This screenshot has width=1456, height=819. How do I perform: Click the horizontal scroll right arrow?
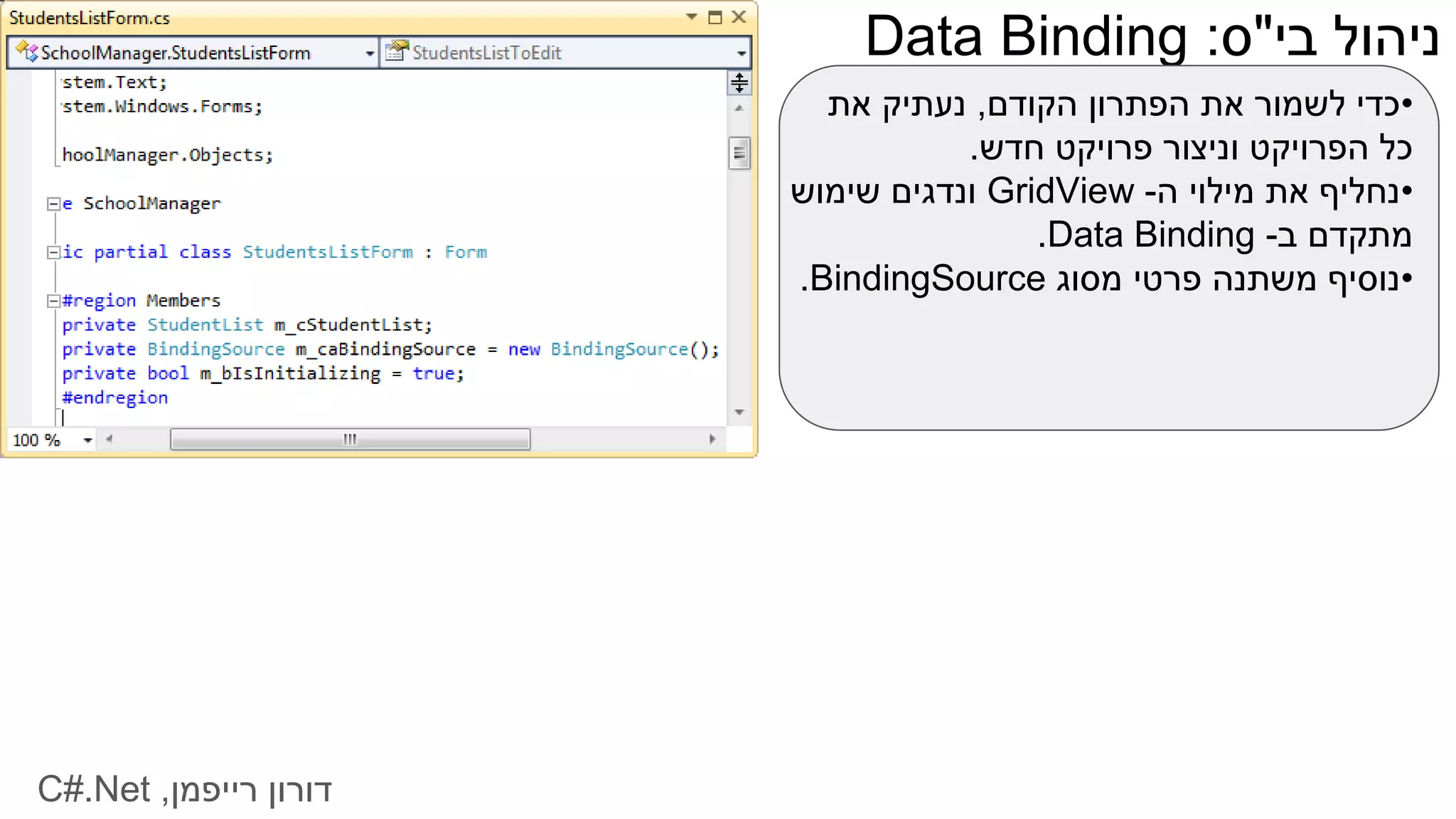[x=712, y=439]
